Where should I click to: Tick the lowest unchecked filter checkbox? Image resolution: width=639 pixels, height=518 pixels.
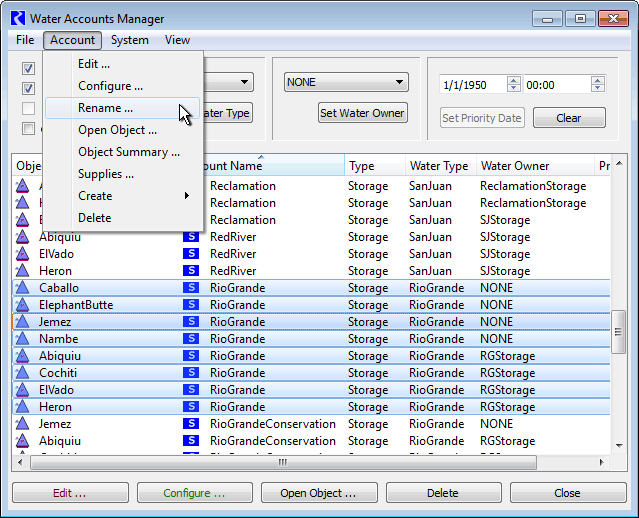point(28,129)
